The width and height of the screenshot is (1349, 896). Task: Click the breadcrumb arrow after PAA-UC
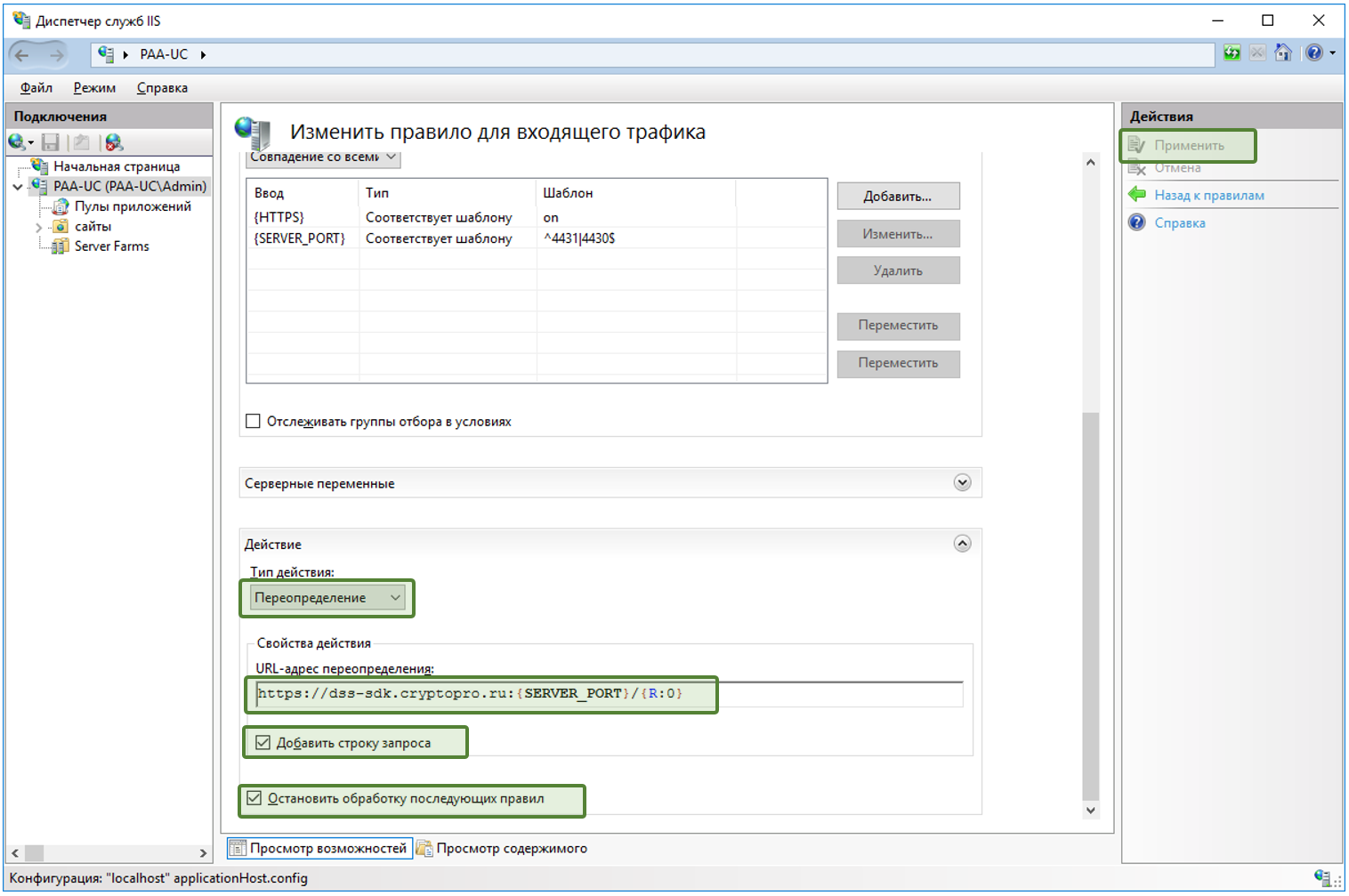click(x=204, y=54)
